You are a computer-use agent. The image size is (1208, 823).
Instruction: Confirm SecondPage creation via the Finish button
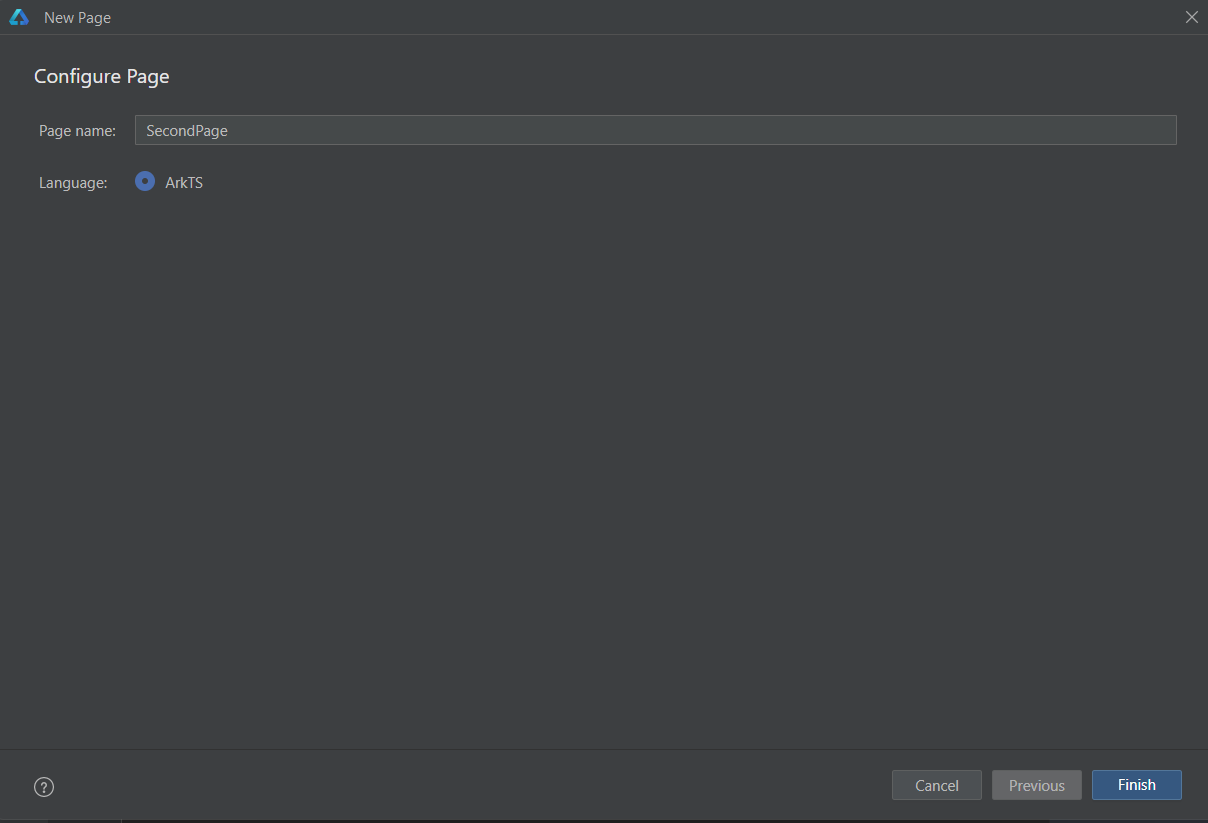point(1137,785)
